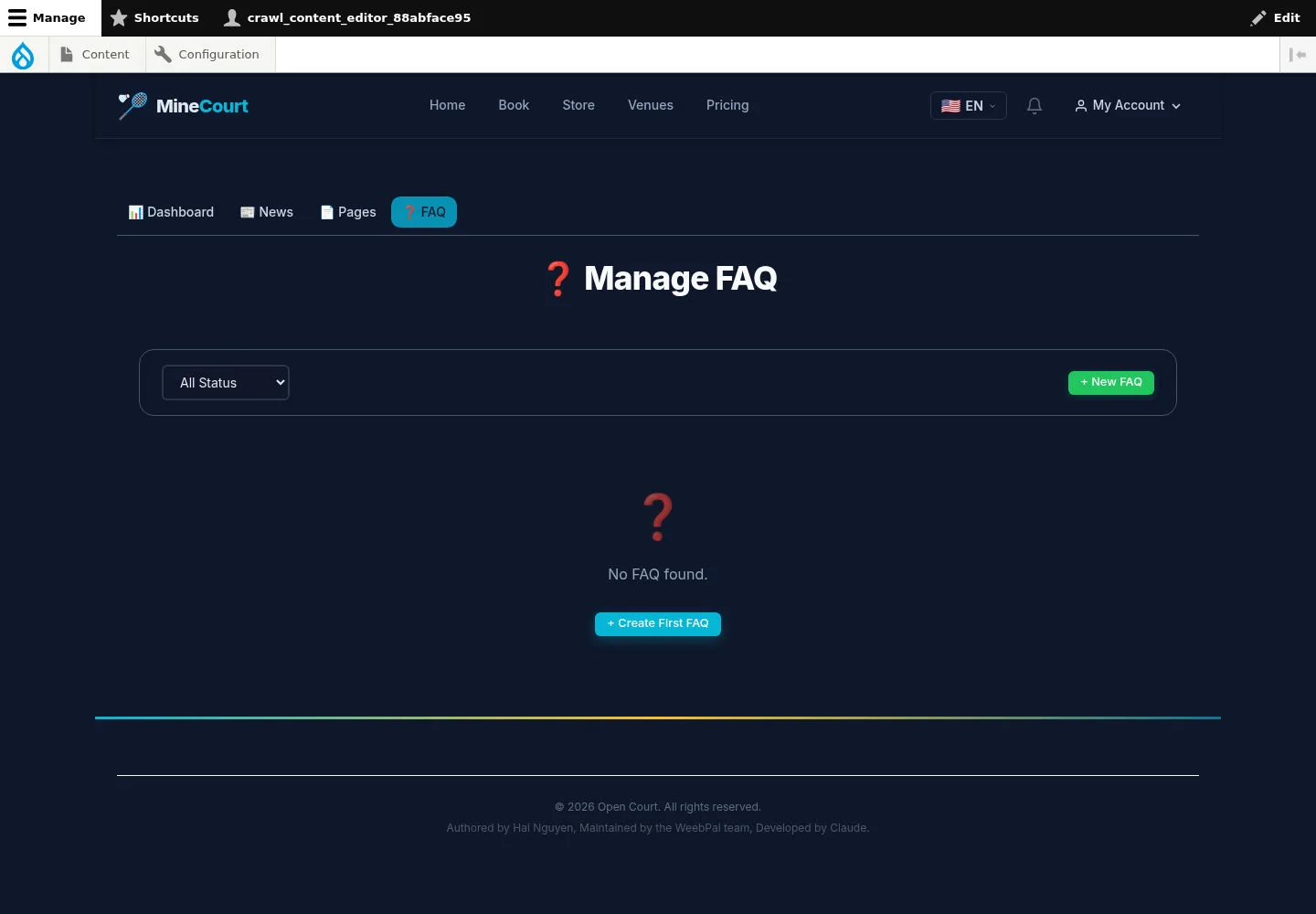Viewport: 1316px width, 914px height.
Task: Open the Store navigation link
Action: point(578,106)
